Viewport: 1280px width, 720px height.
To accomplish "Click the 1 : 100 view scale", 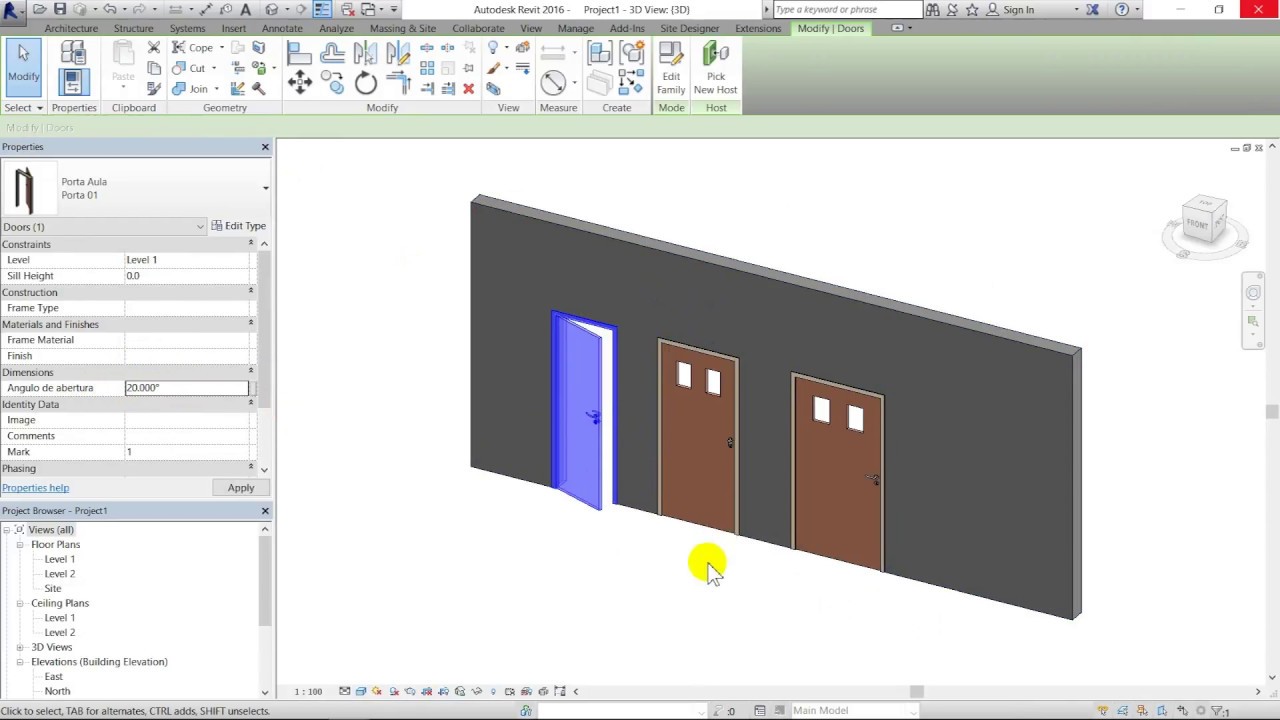I will (x=308, y=691).
